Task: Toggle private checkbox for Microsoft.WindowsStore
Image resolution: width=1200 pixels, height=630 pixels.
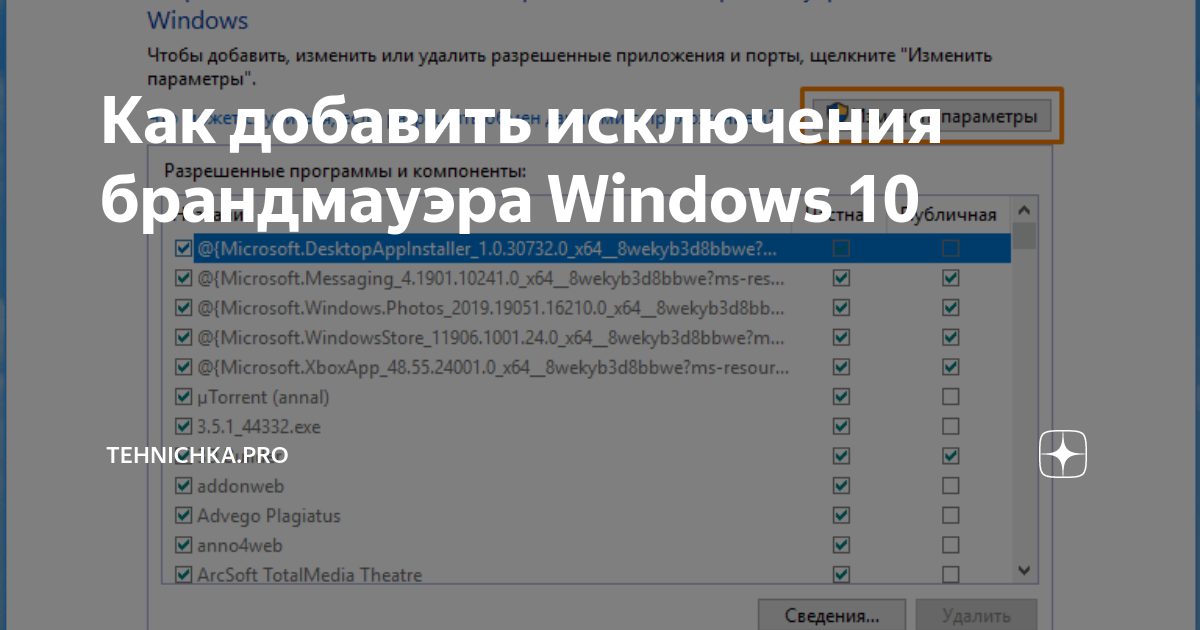Action: click(841, 337)
